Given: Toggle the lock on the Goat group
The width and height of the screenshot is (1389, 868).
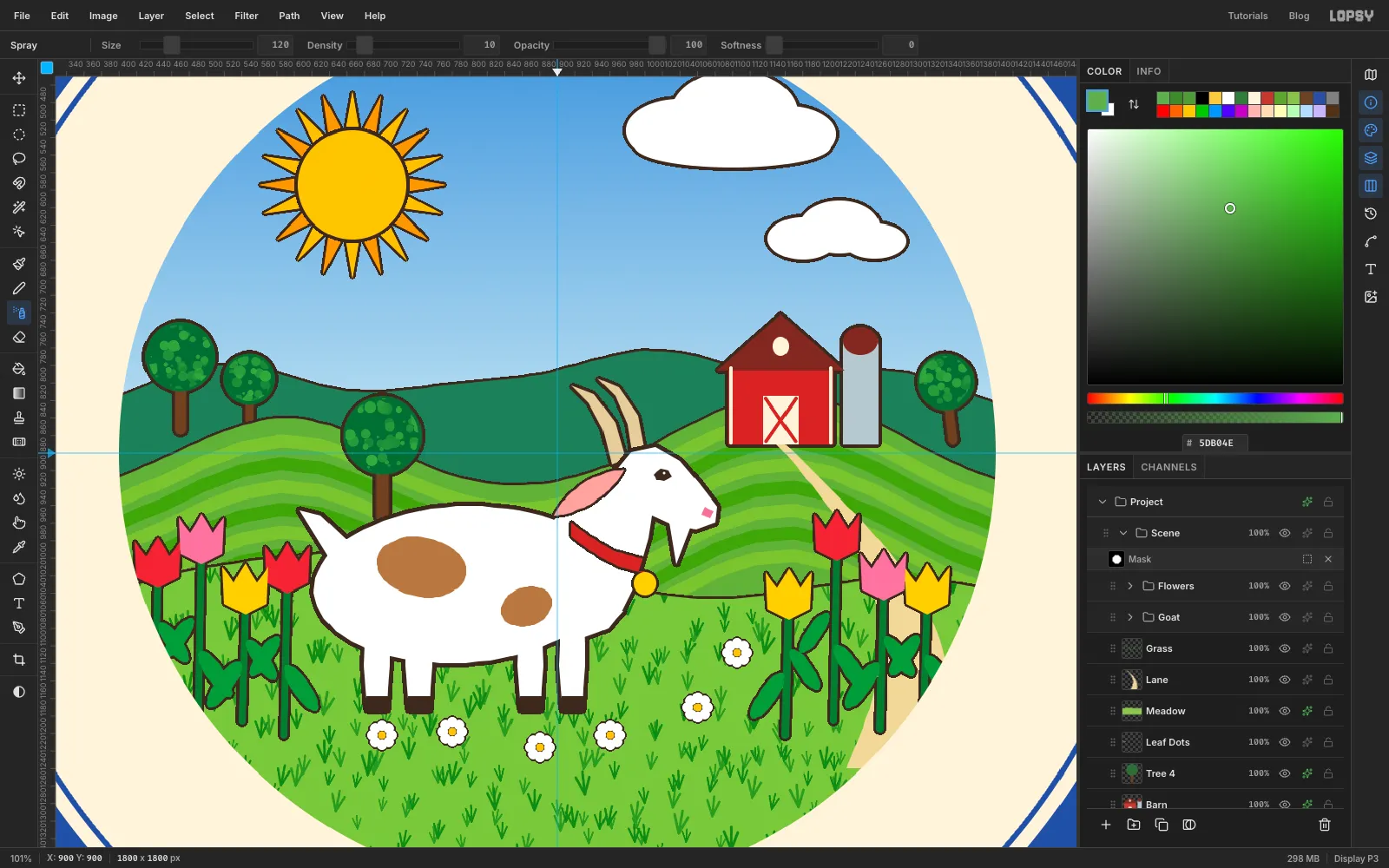Looking at the screenshot, I should tap(1328, 617).
